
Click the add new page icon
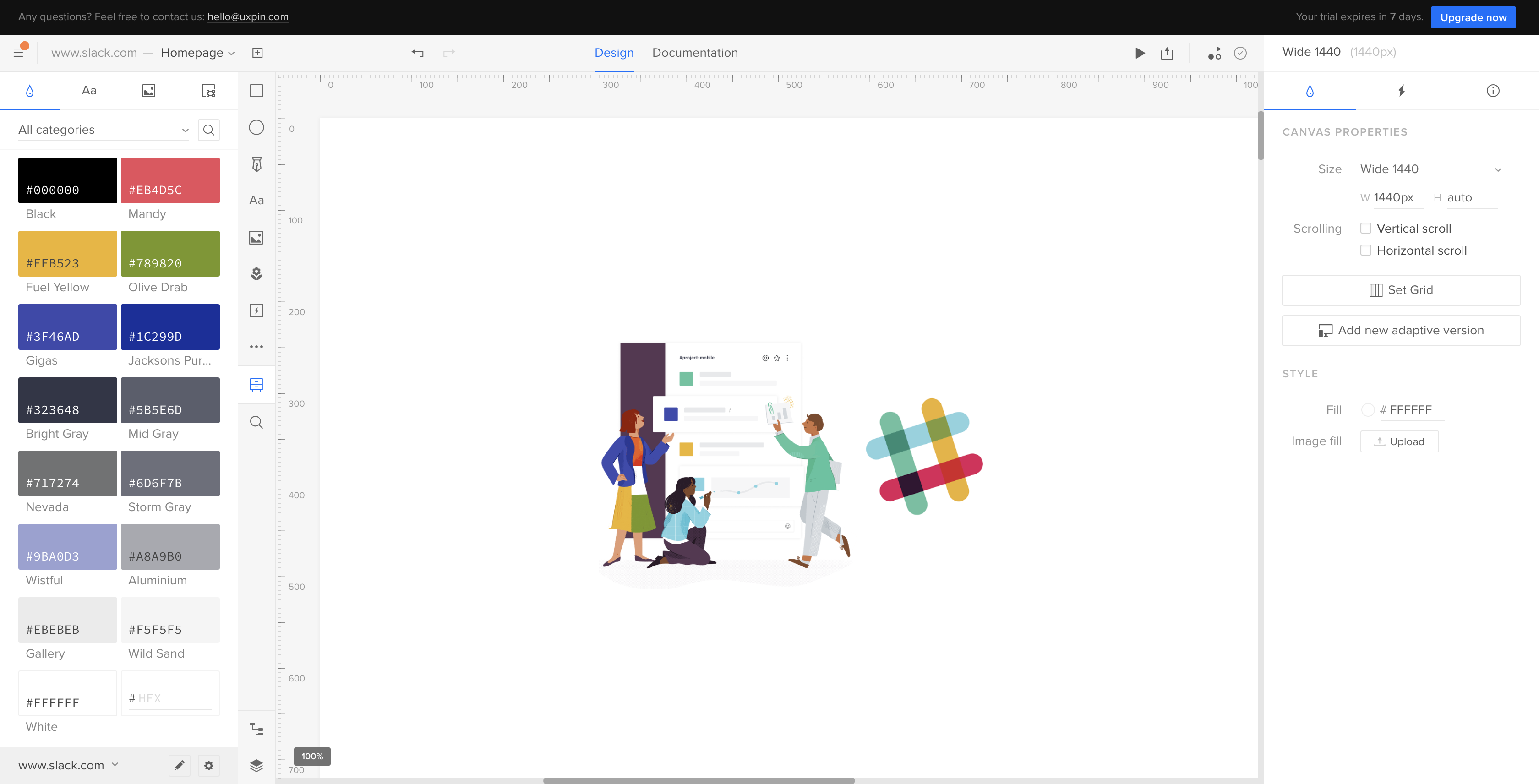pos(257,53)
